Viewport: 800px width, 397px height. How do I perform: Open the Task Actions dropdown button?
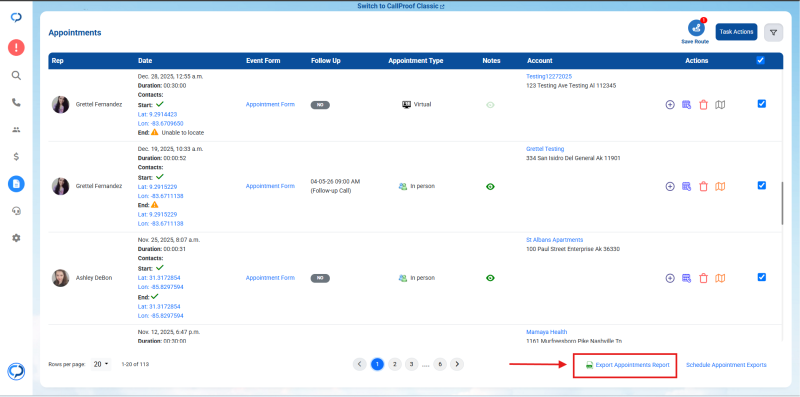tap(736, 32)
